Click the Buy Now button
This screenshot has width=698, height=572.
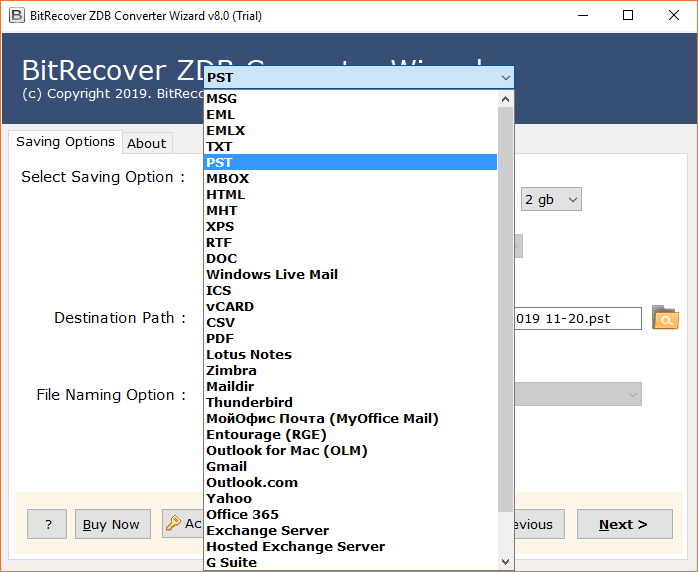[x=113, y=524]
